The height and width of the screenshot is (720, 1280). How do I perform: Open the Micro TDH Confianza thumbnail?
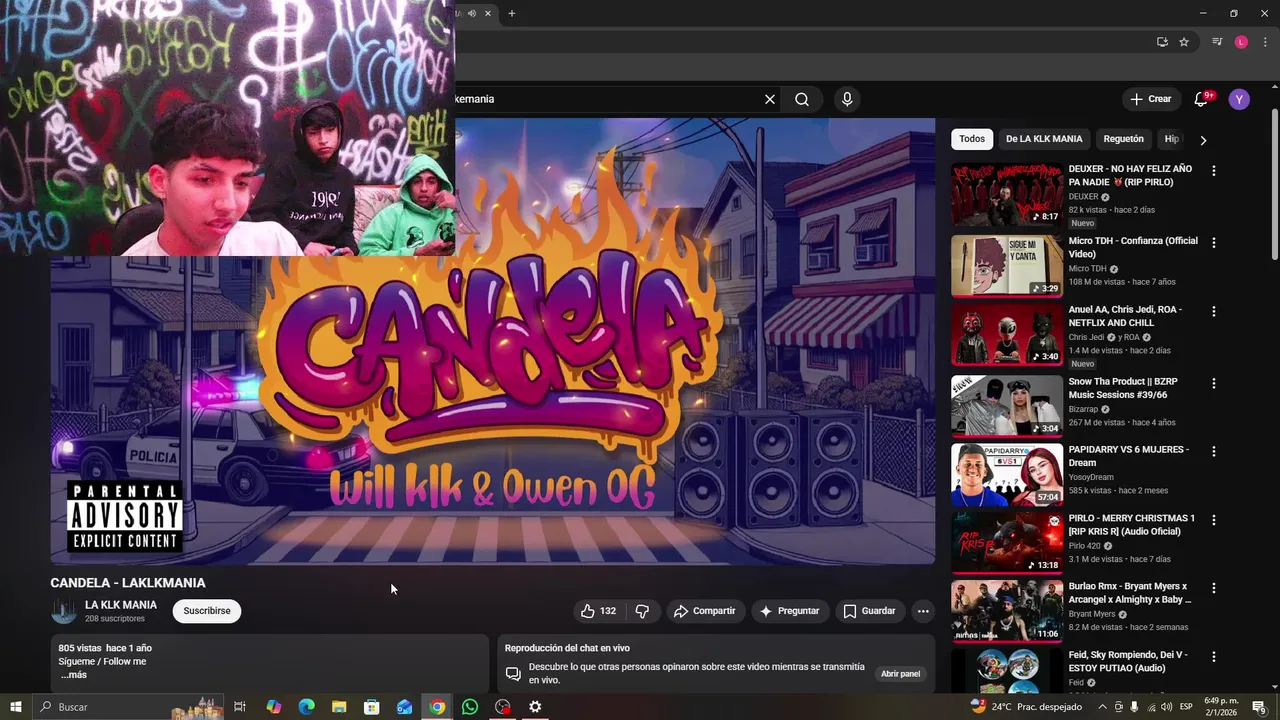click(1007, 266)
